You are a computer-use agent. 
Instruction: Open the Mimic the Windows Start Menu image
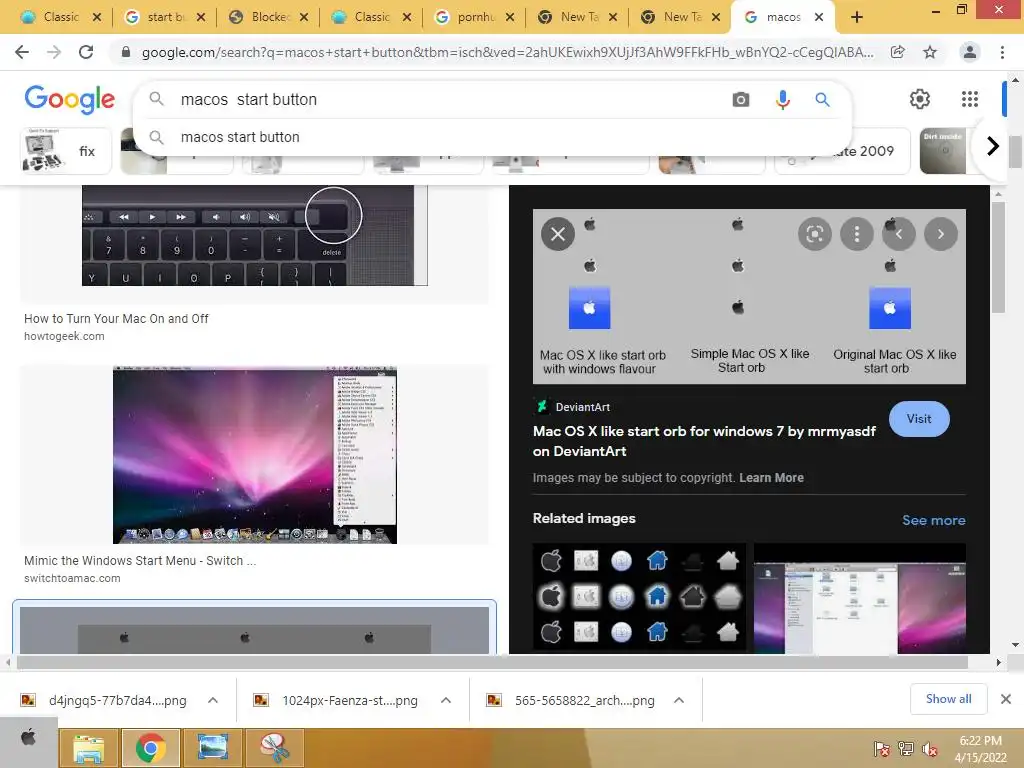tap(255, 455)
